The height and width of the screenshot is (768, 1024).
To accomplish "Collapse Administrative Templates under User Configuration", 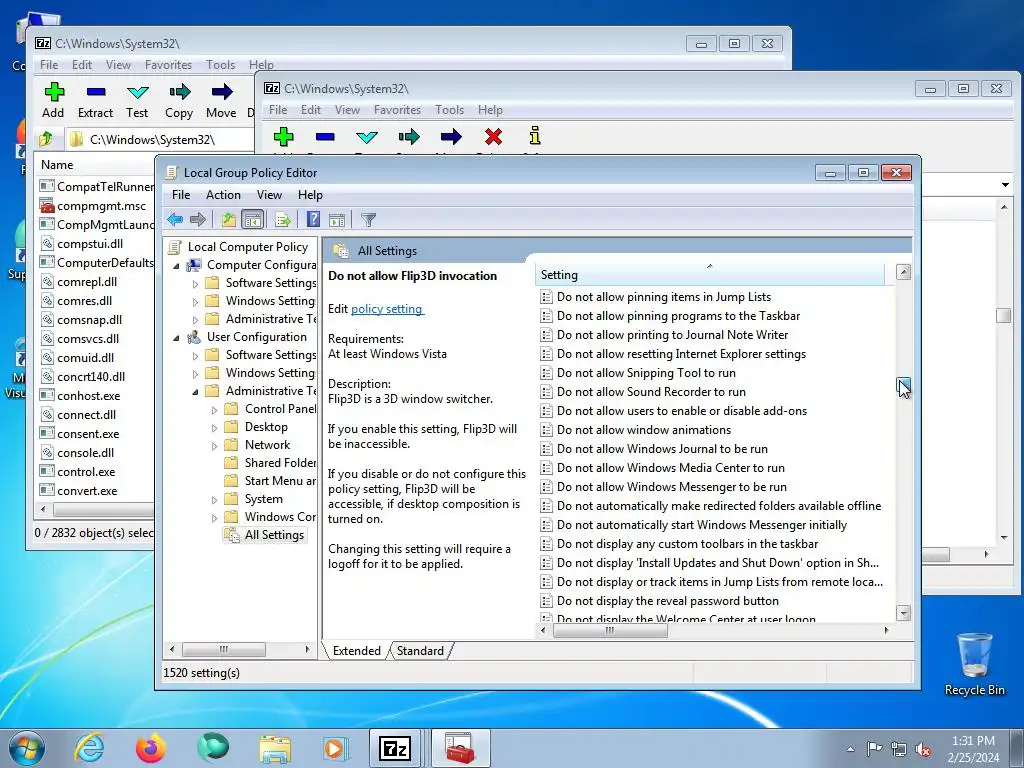I will (195, 392).
